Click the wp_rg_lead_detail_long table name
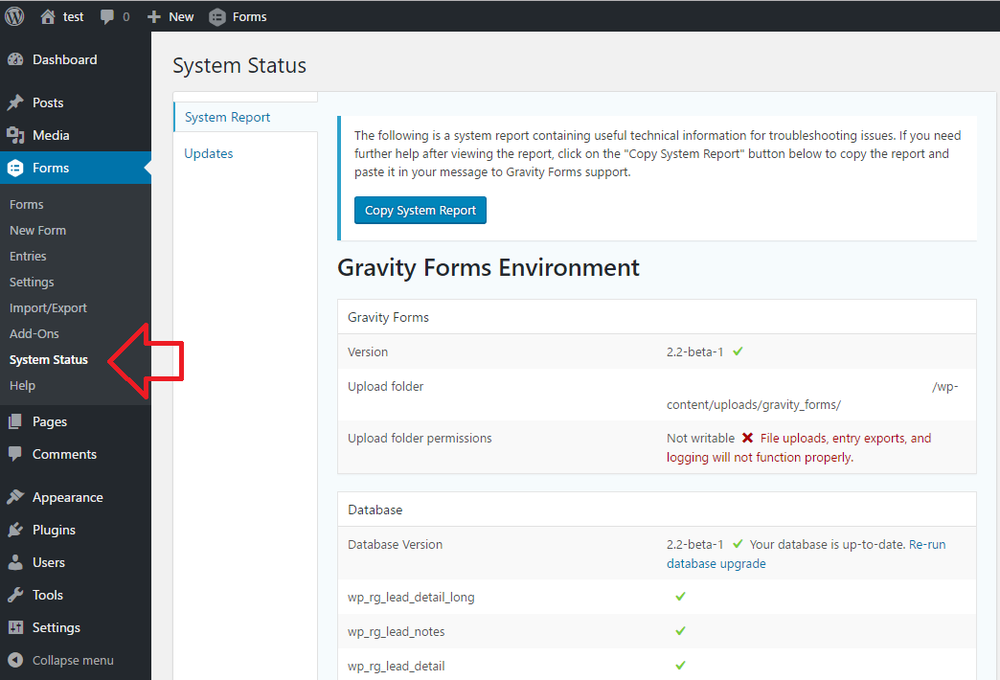 [411, 598]
